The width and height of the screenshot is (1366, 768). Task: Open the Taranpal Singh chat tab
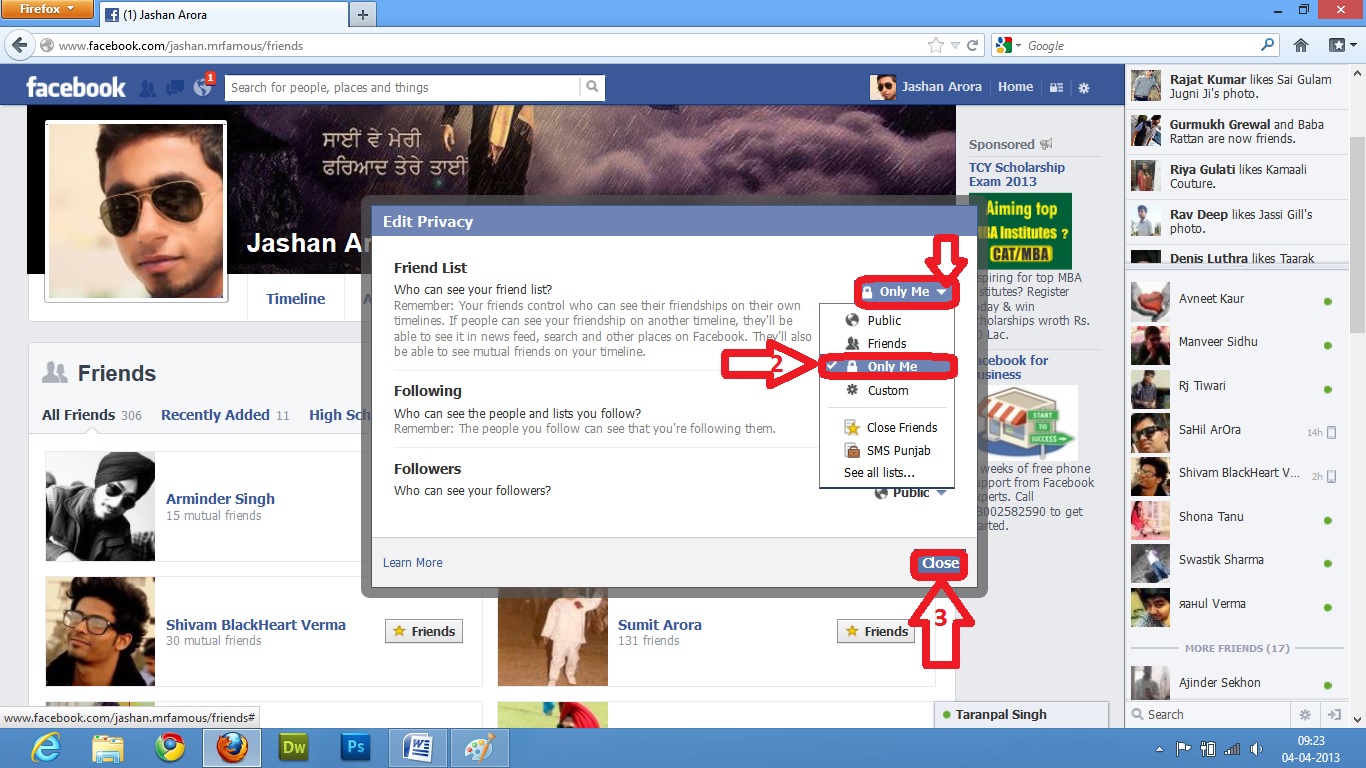[x=1022, y=715]
